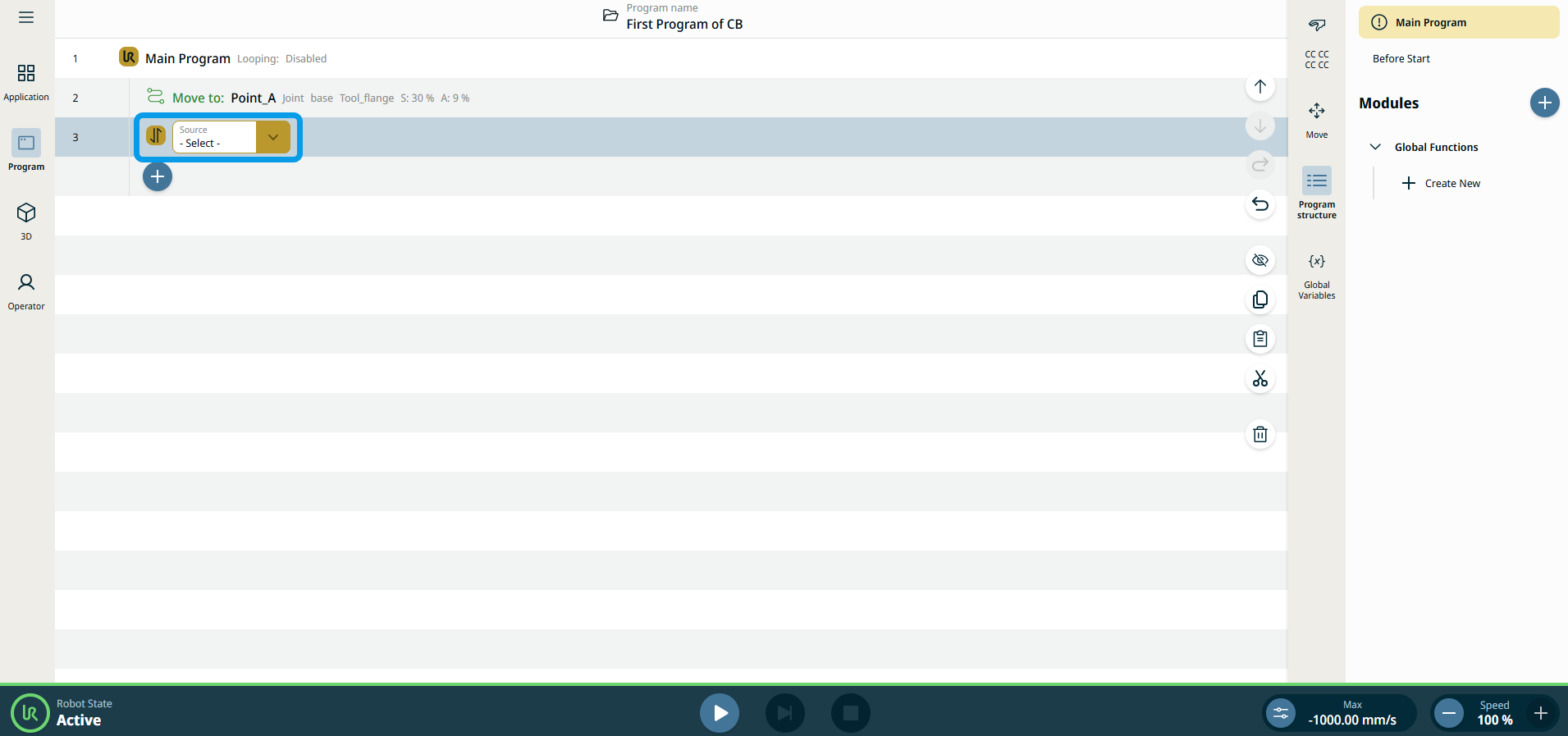
Task: Delete selected node with trash icon
Action: tap(1259, 434)
